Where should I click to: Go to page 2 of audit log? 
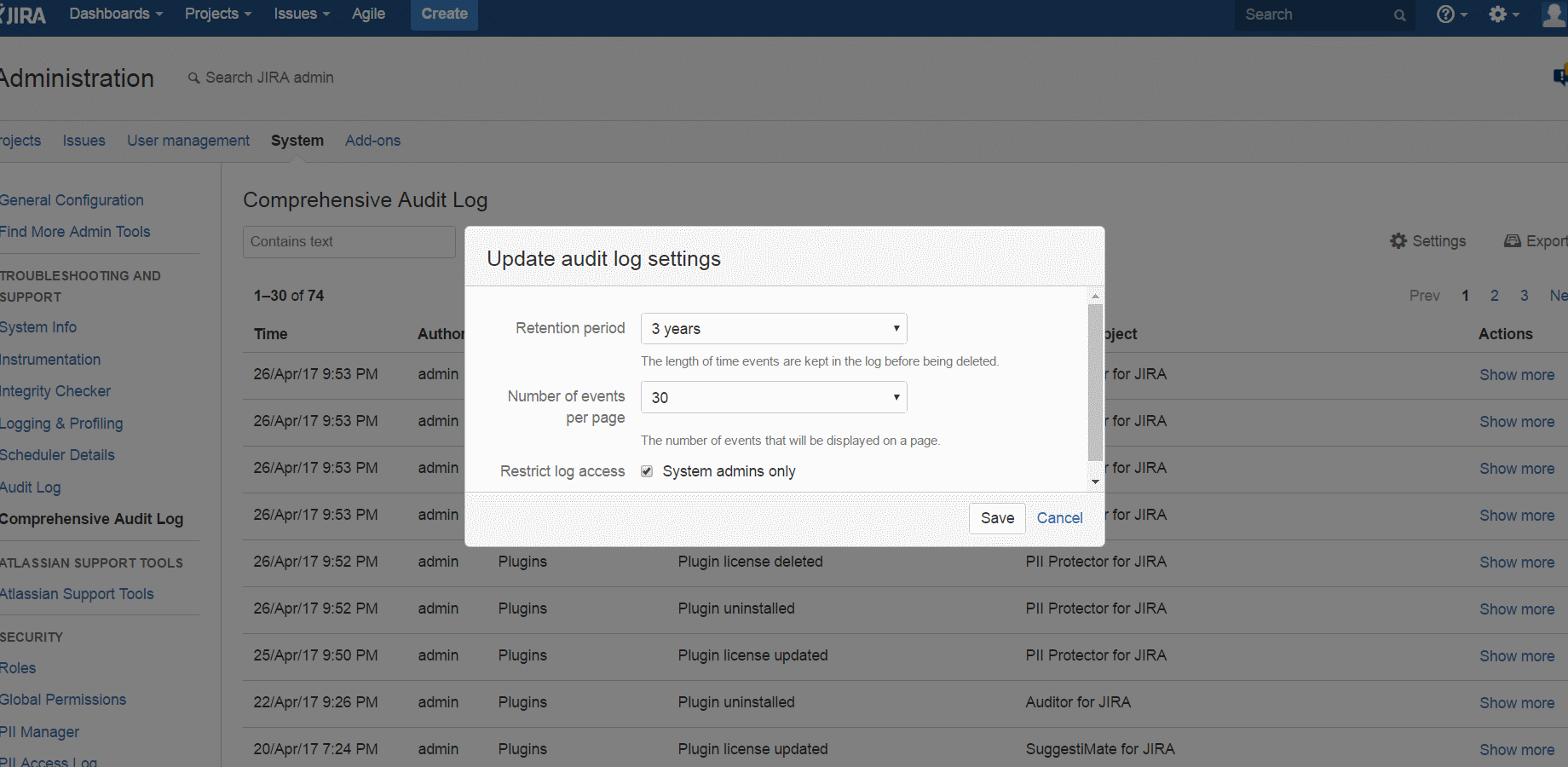pyautogui.click(x=1494, y=296)
